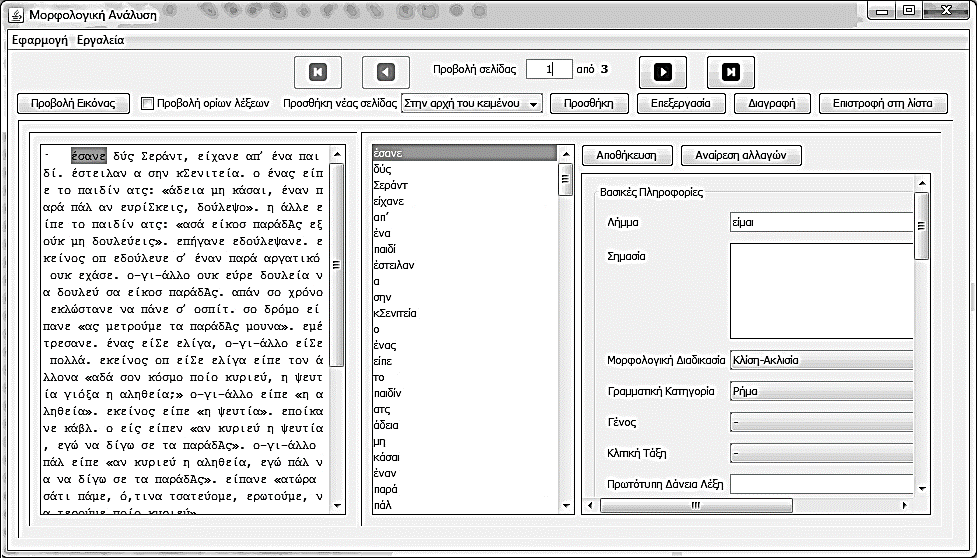Click the Αναίρεση αλλαγών button
Viewport: 977px width, 558px height.
click(x=741, y=156)
